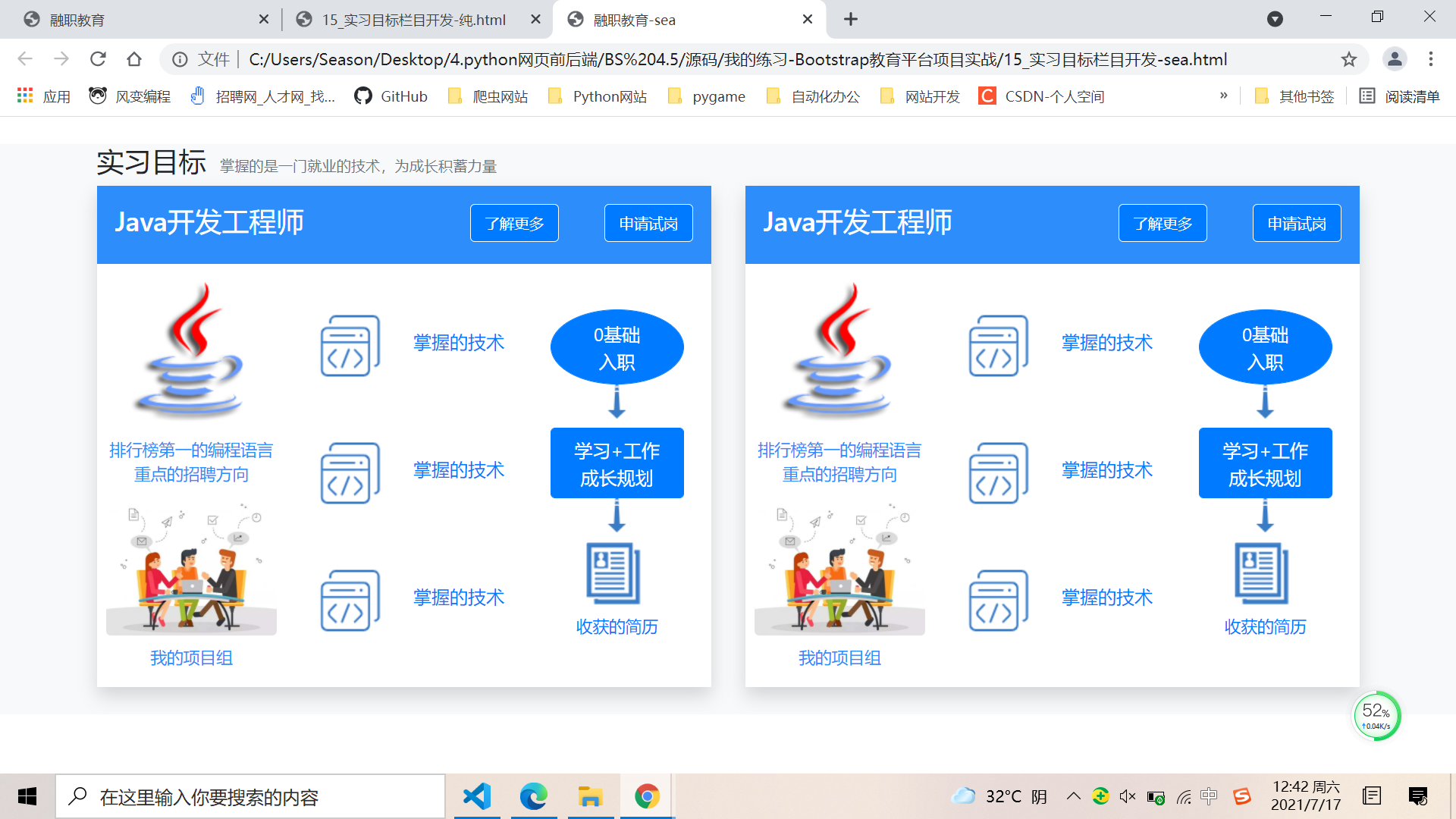Expand the system tray hidden icons arrow
This screenshot has width=1456, height=819.
1073,796
